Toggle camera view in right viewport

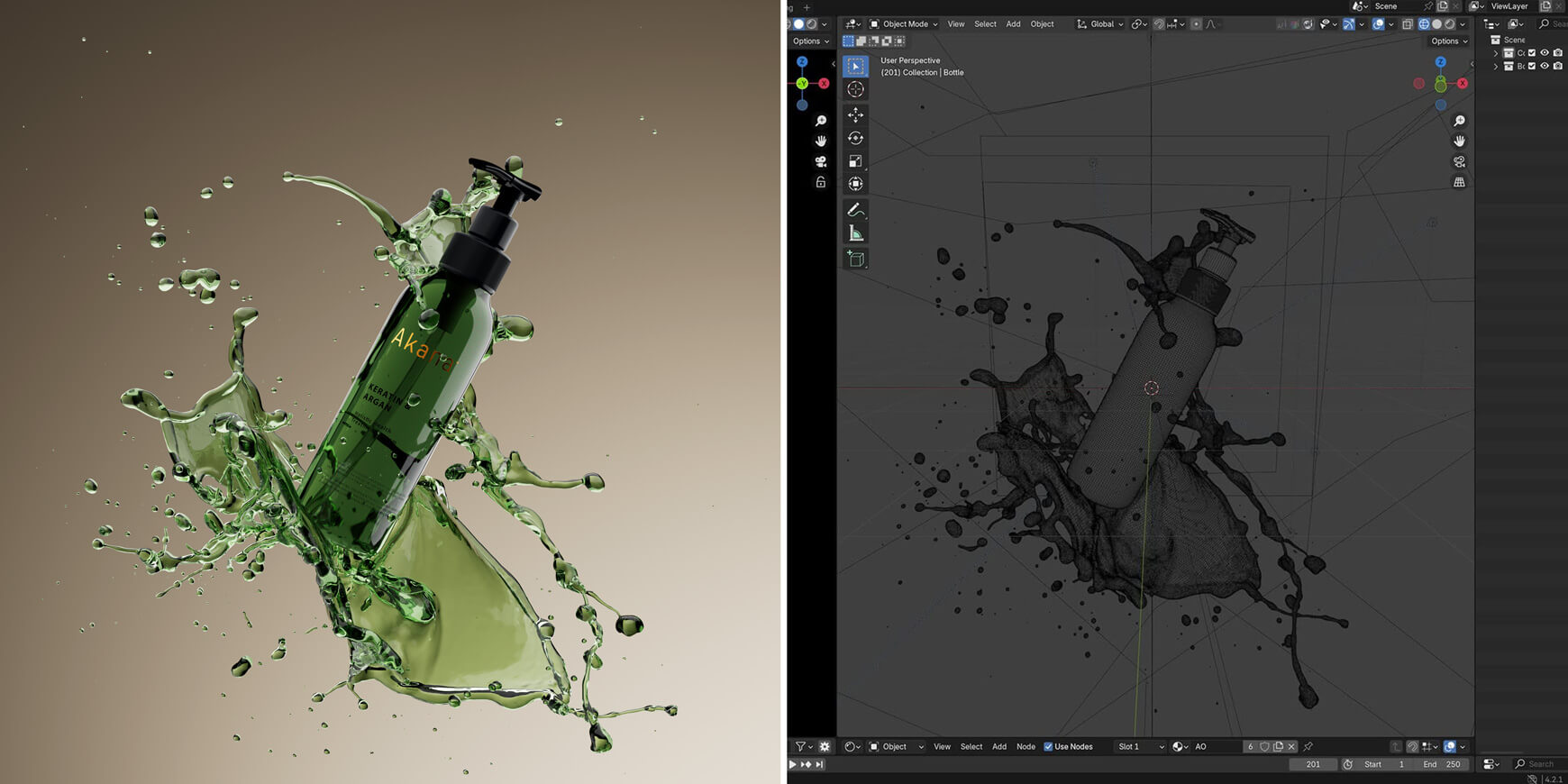coord(1459,161)
